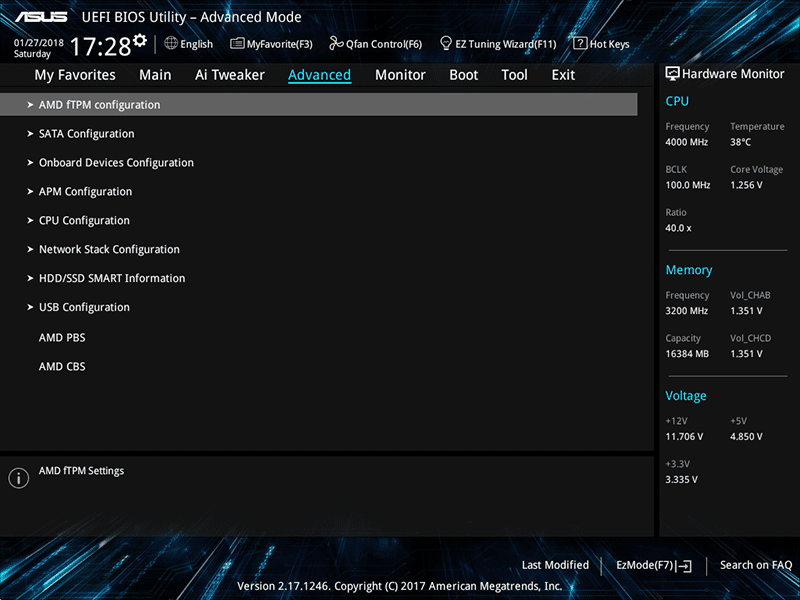The image size is (800, 600).
Task: Switch to Main tab
Action: [155, 75]
